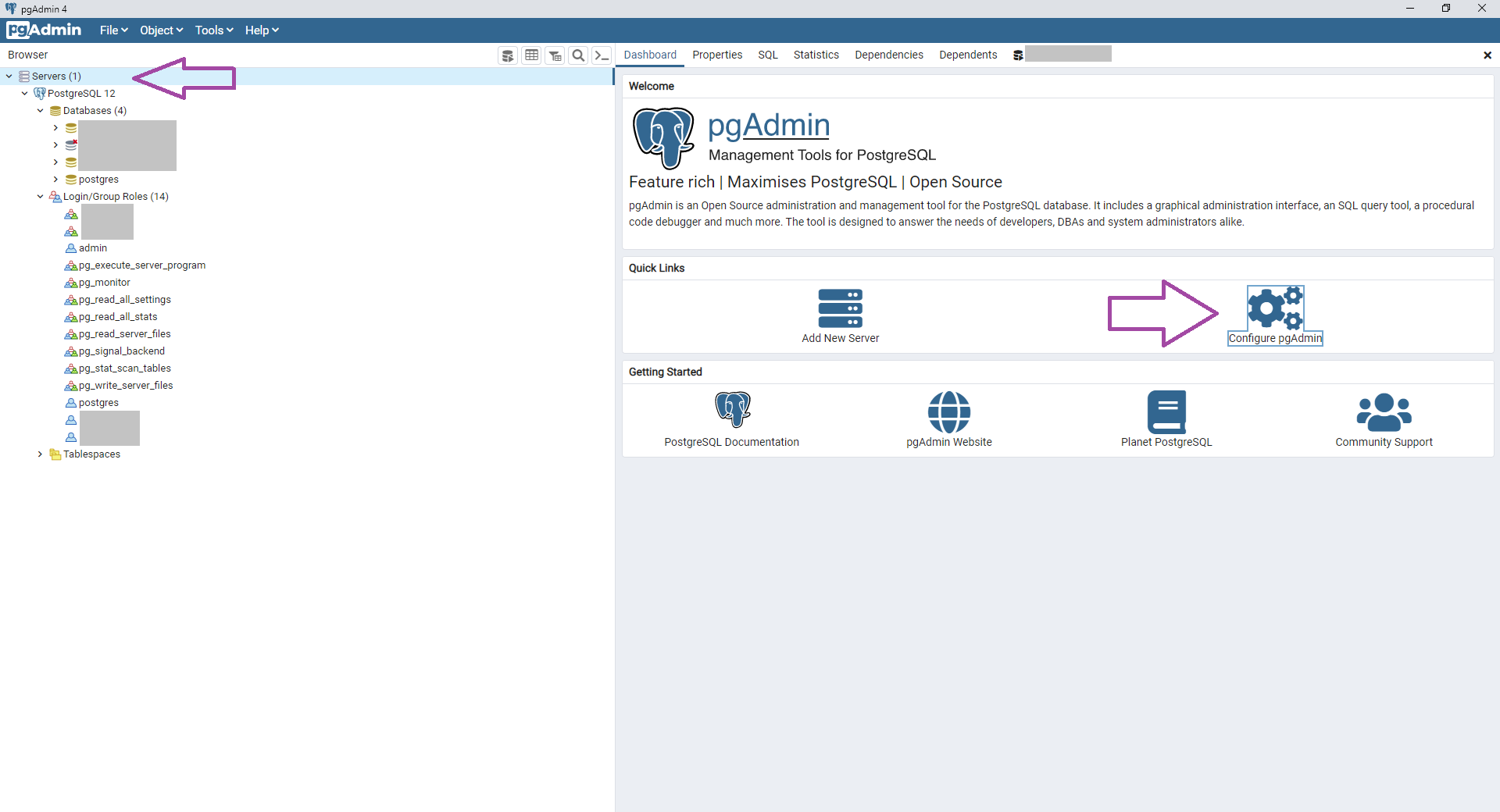The width and height of the screenshot is (1500, 812).
Task: Click the Search Objects magnifier icon
Action: [578, 55]
